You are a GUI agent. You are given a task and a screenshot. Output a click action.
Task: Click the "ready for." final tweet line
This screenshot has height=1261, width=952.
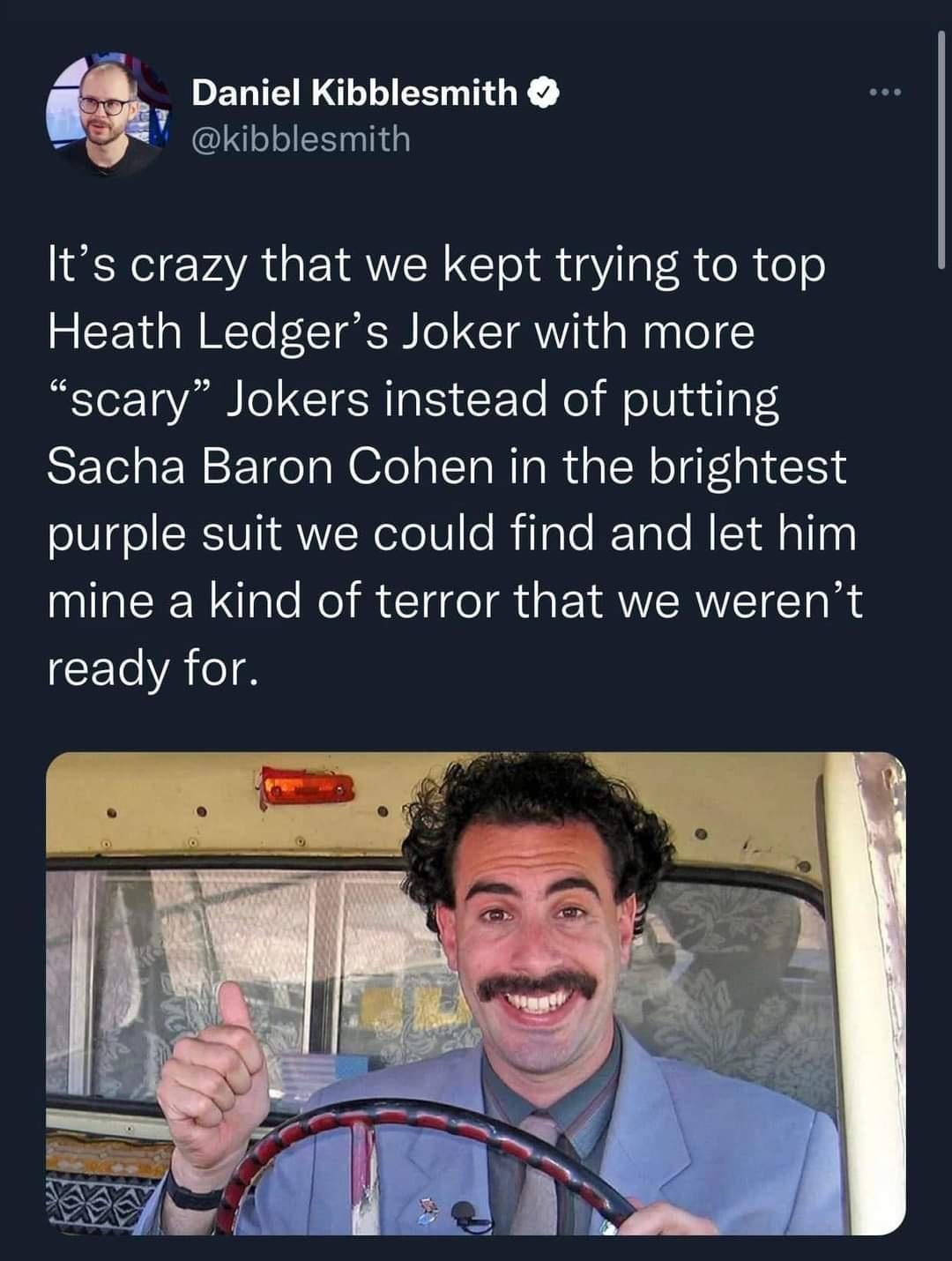point(152,668)
